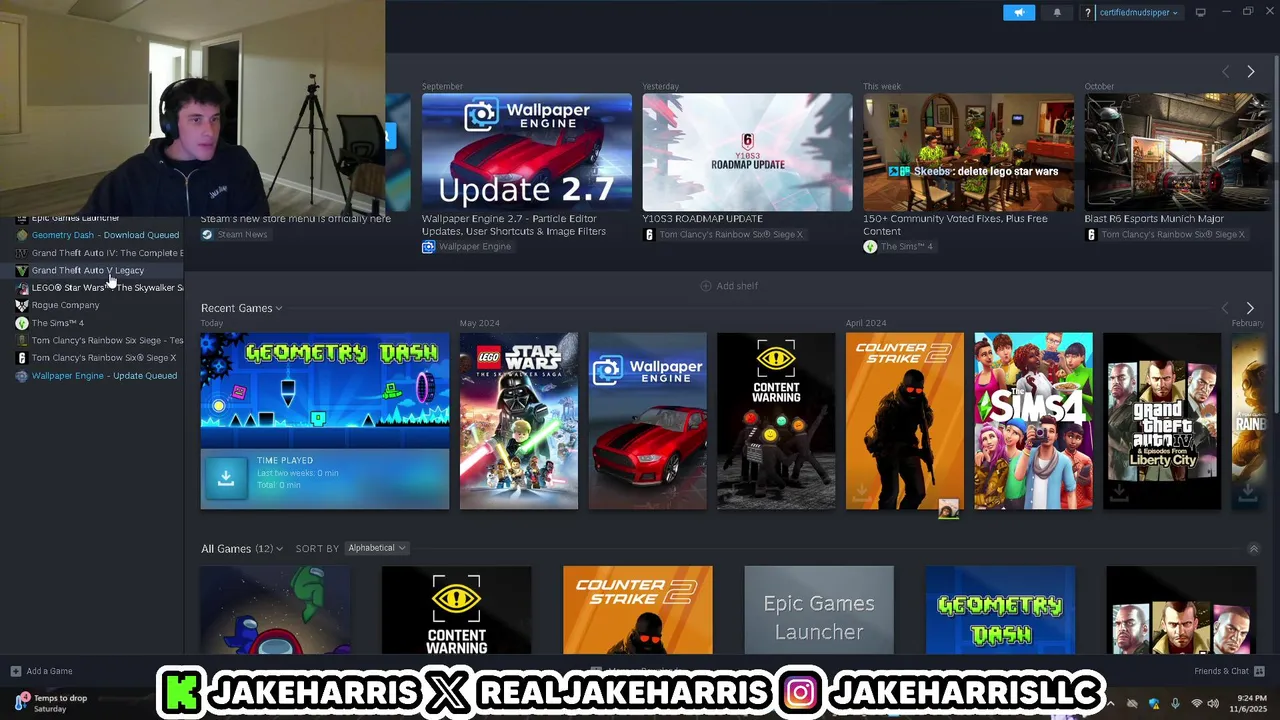Open the taskbar weather widget Temps to drop
This screenshot has width=1280, height=720.
click(52, 703)
